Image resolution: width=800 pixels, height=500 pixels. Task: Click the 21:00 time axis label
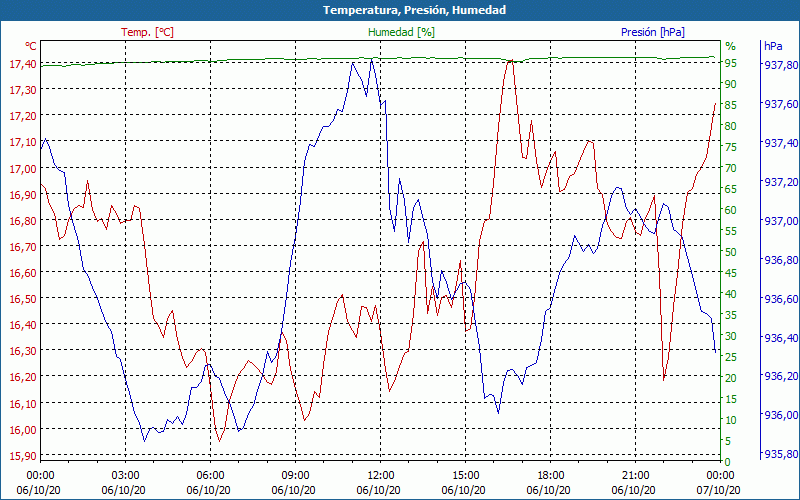pyautogui.click(x=635, y=476)
